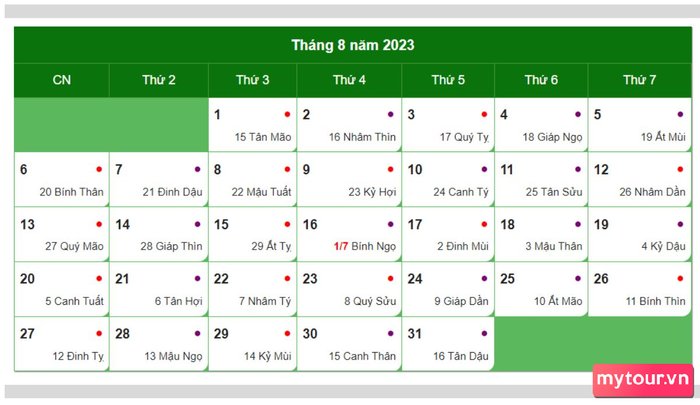Screen dimensions: 700x405
Task: Open the mytour.vn logo badge
Action: (643, 380)
